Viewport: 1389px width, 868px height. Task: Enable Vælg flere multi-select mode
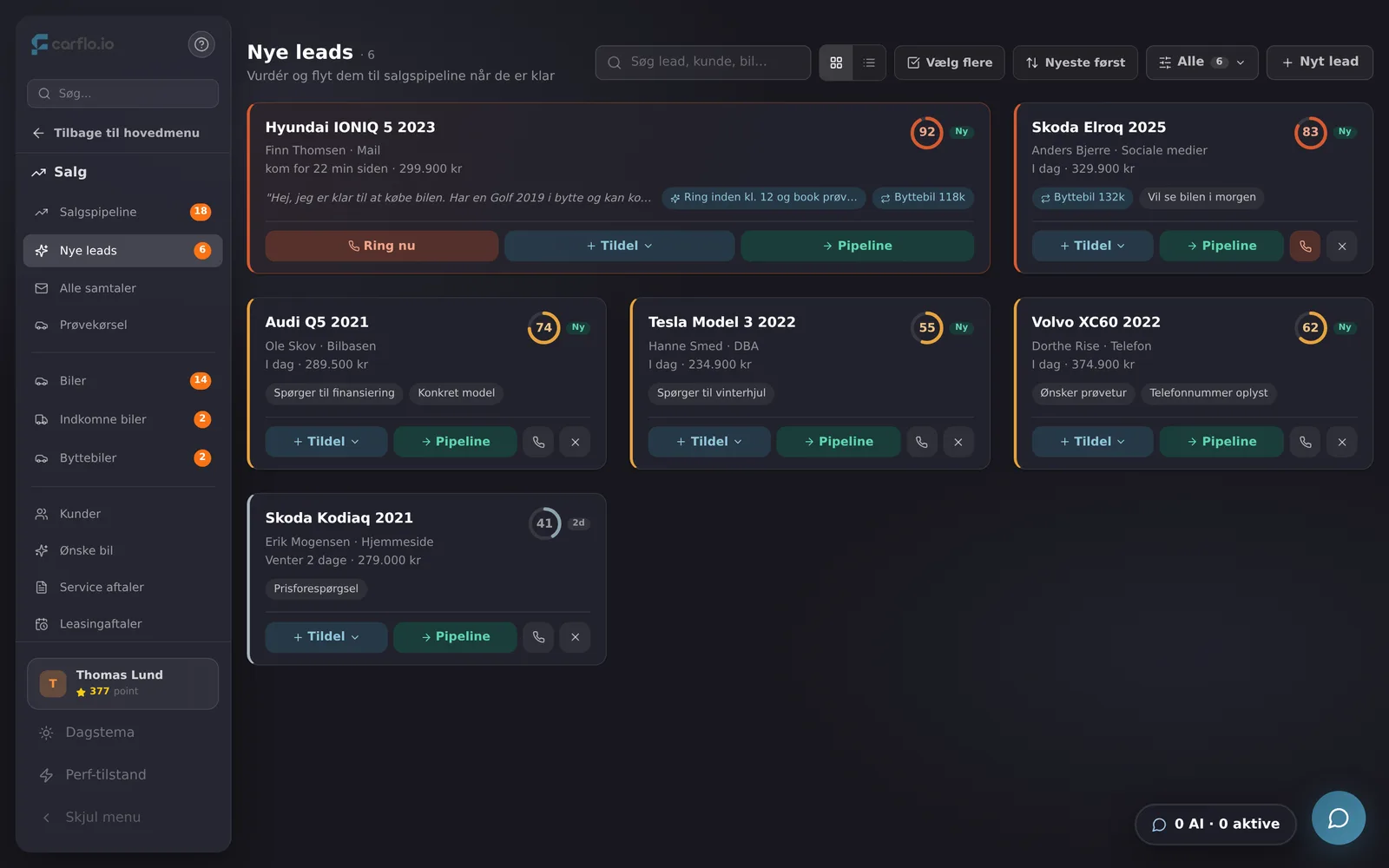click(950, 62)
